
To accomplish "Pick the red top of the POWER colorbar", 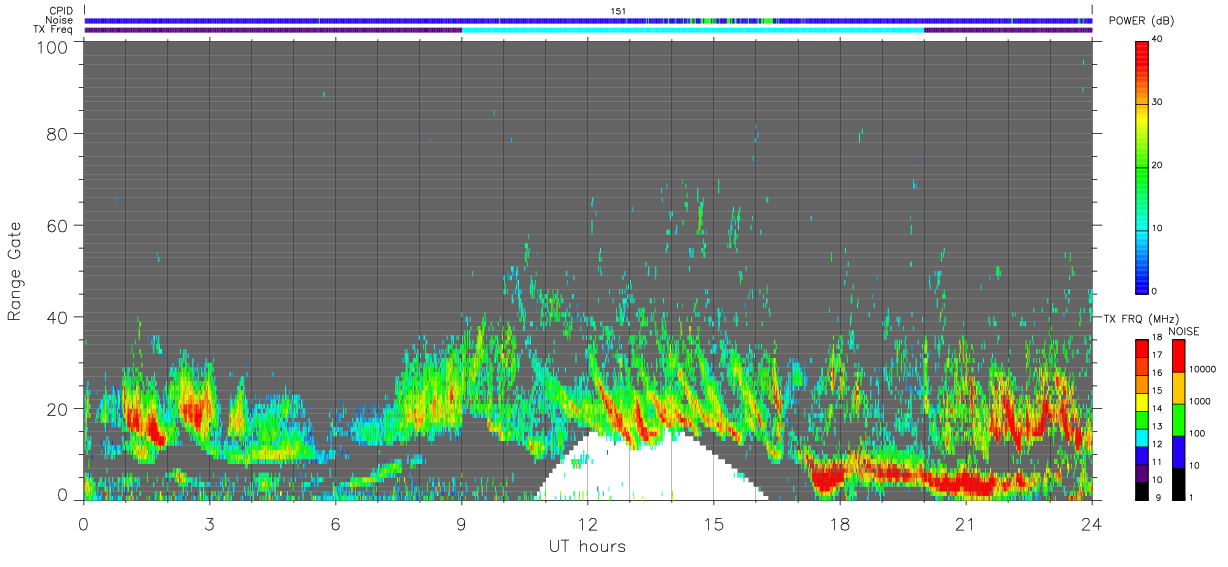I will pyautogui.click(x=1143, y=55).
